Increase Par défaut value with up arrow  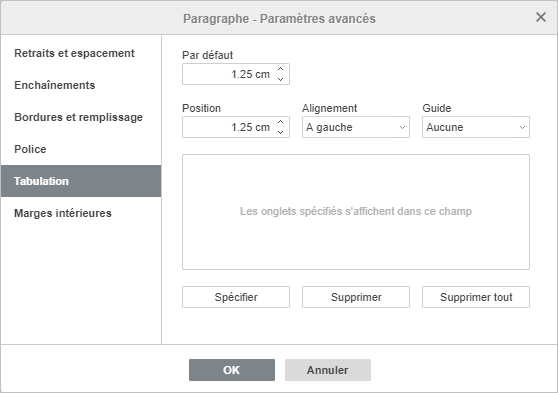[x=280, y=69]
